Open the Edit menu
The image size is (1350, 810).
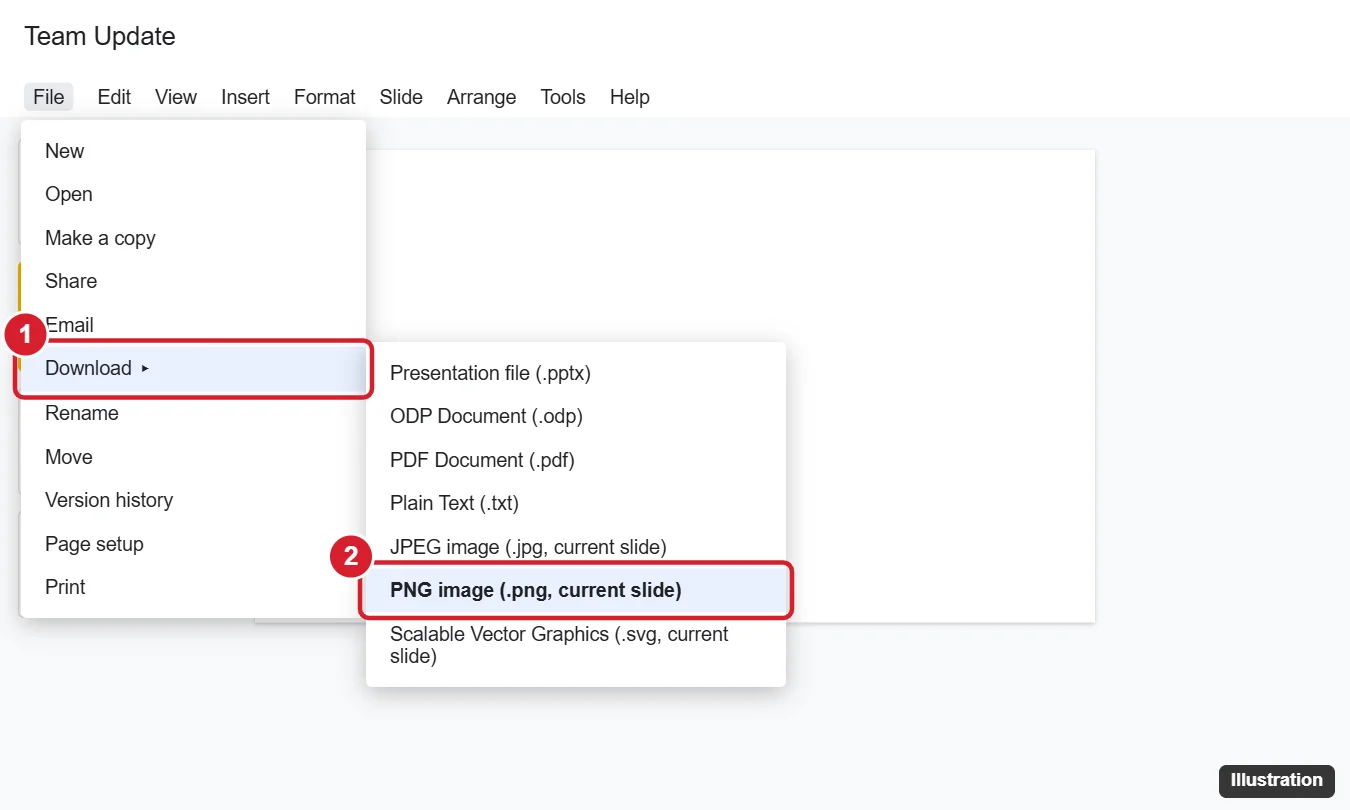[x=114, y=97]
